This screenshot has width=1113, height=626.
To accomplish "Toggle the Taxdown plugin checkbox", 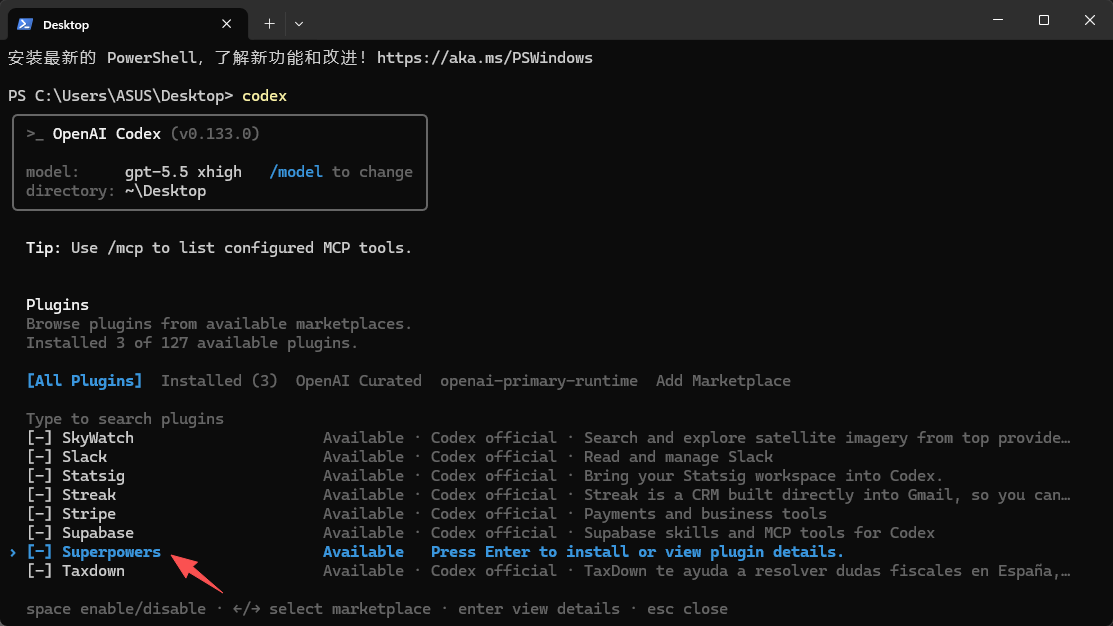I will pos(40,571).
